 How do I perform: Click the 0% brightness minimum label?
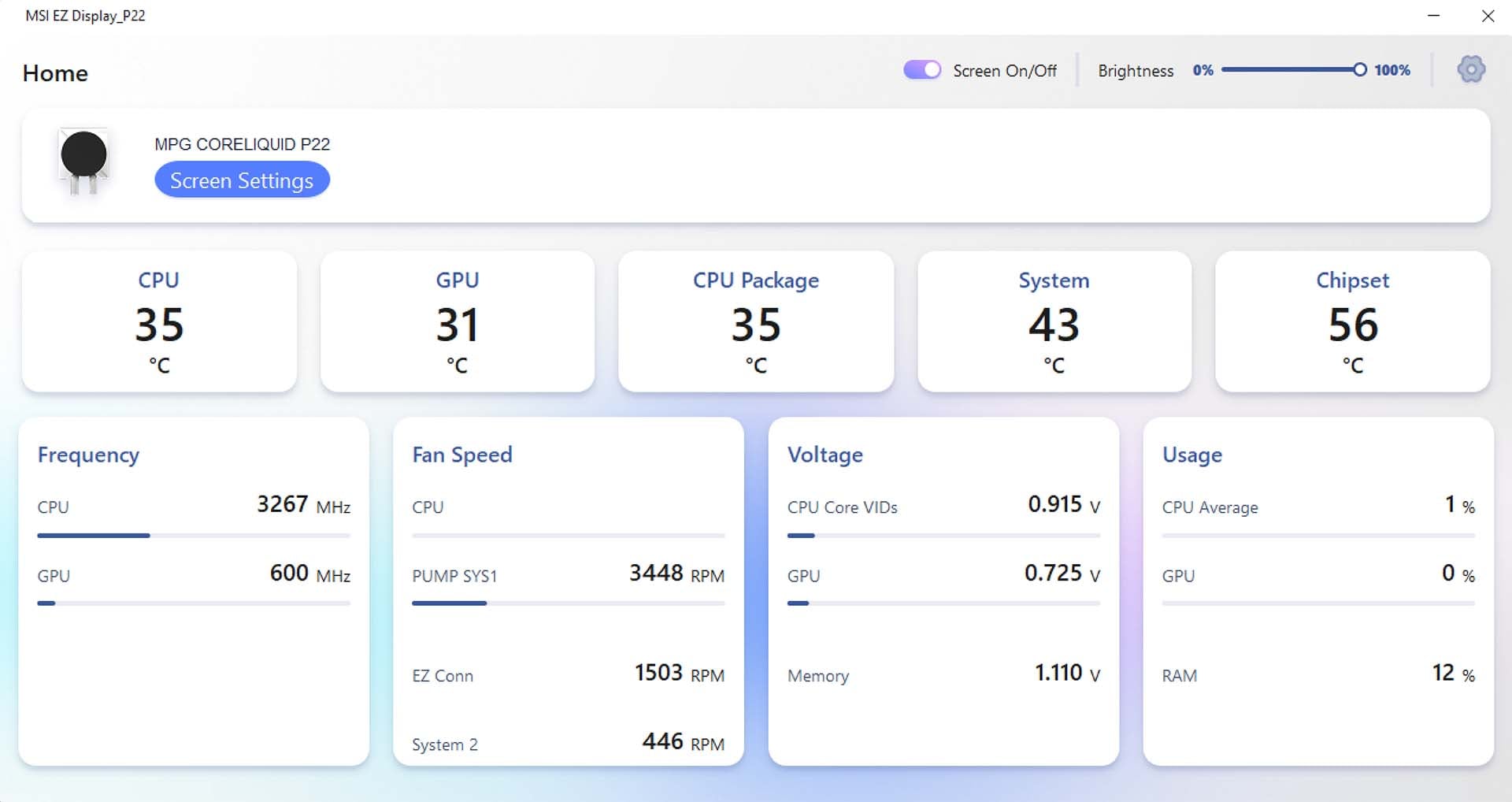(1203, 70)
